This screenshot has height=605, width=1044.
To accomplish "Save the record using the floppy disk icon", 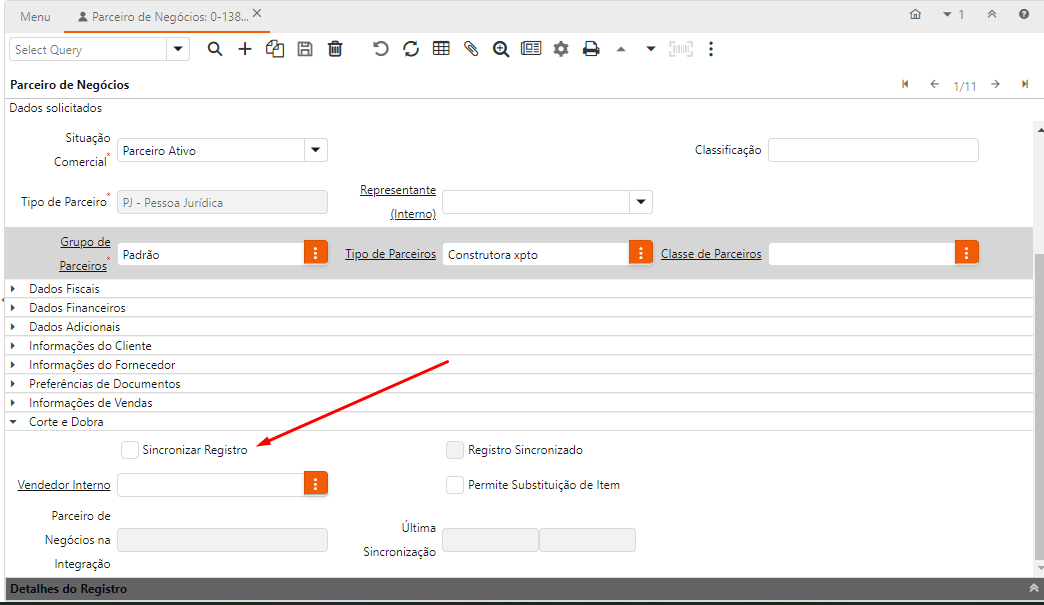I will [305, 49].
